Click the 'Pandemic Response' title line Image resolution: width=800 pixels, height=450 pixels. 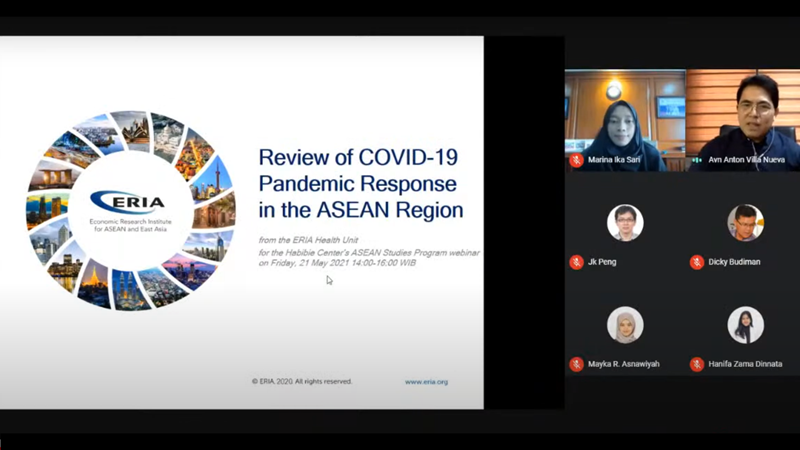click(358, 184)
